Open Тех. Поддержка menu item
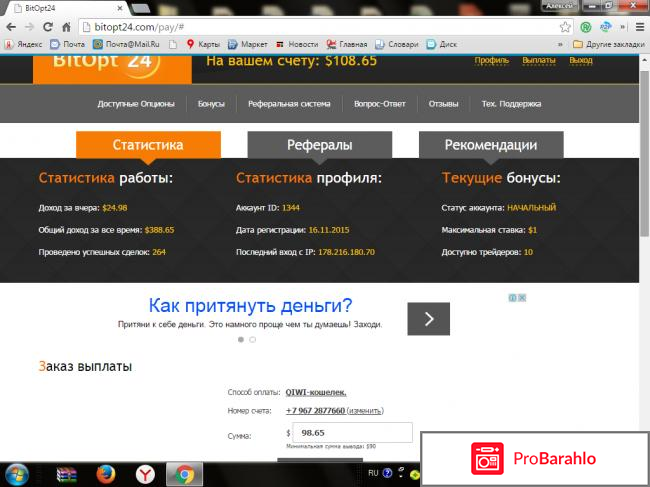This screenshot has height=487, width=650. click(511, 104)
